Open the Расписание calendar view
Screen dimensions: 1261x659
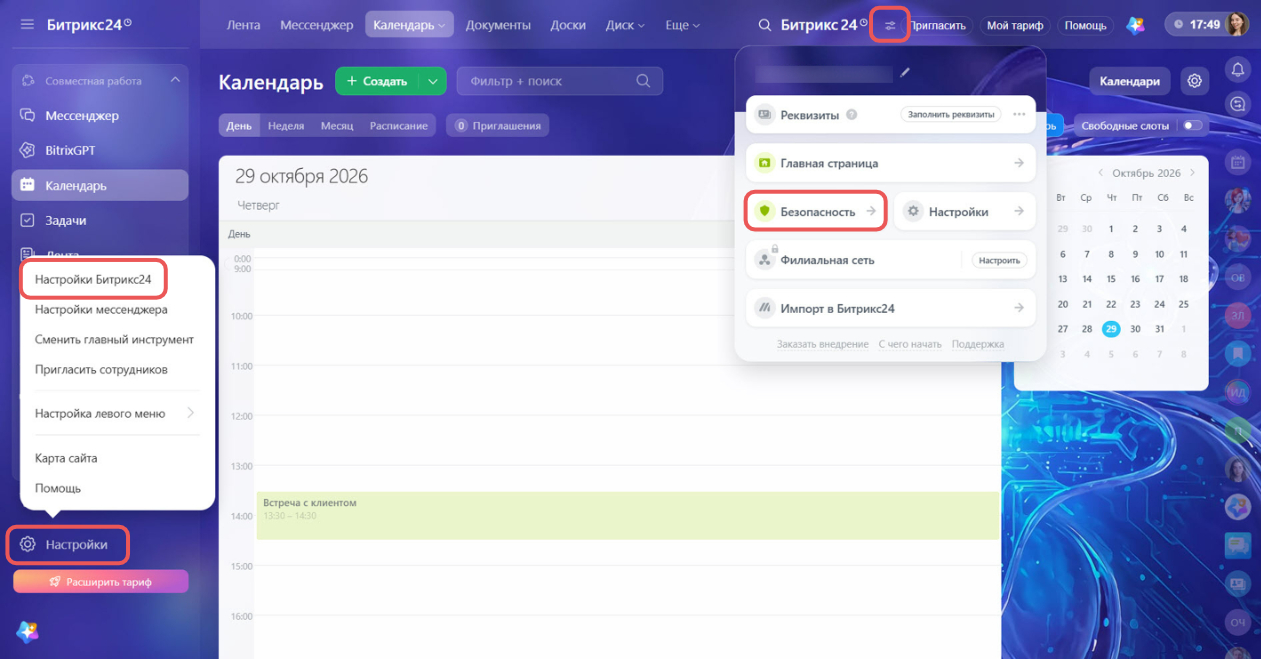pyautogui.click(x=399, y=126)
